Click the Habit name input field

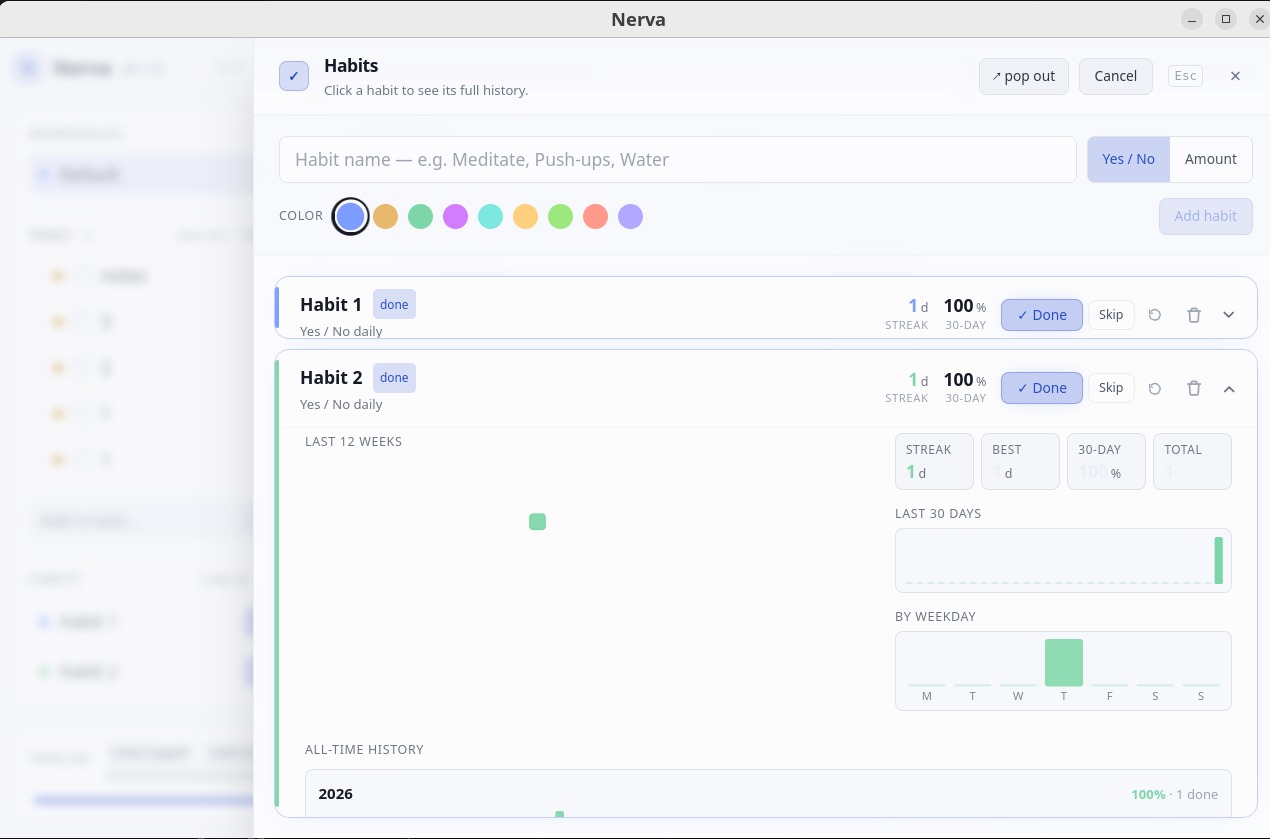[678, 159]
